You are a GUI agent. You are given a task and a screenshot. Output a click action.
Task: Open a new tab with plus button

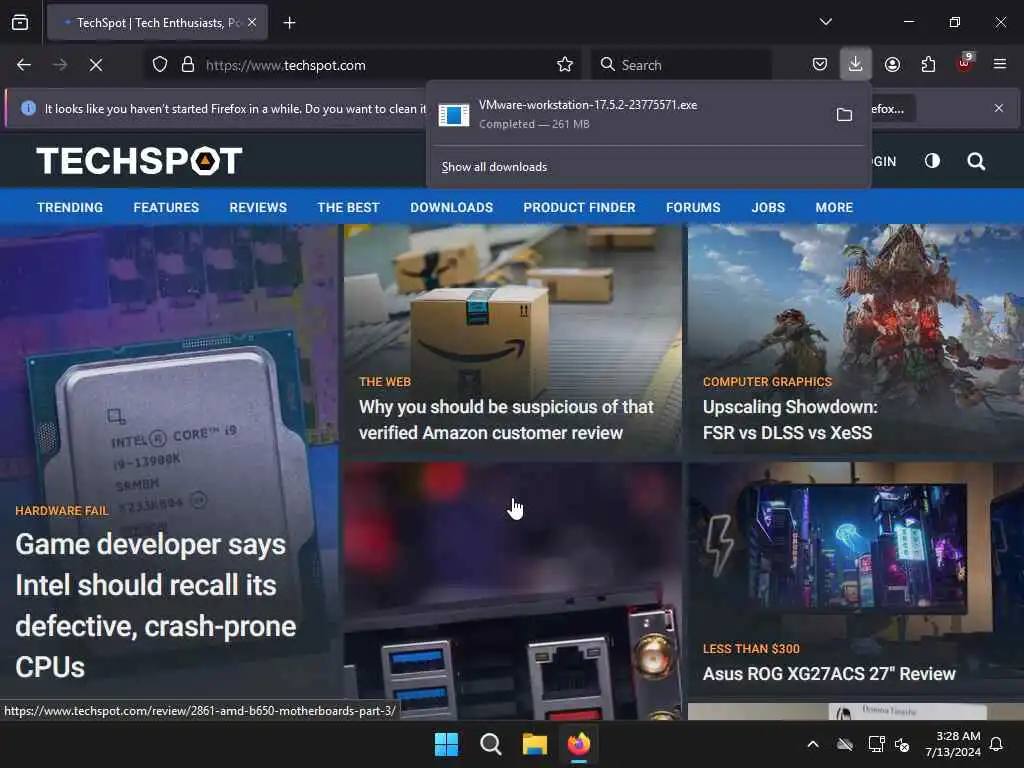[289, 23]
